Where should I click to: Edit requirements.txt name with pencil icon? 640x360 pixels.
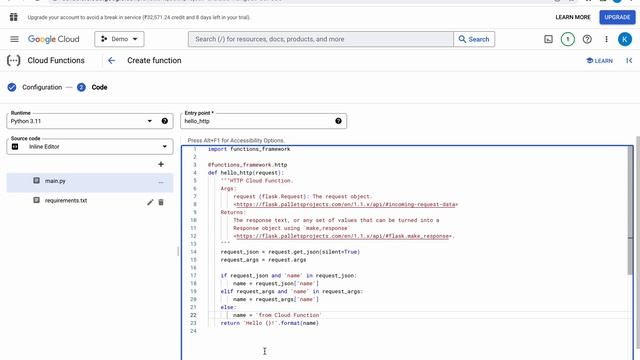150,202
